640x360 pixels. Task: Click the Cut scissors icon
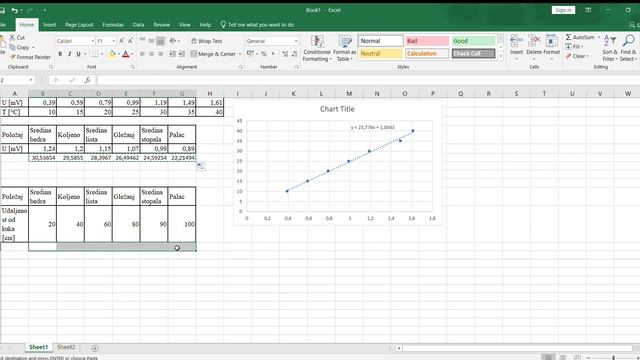12,38
